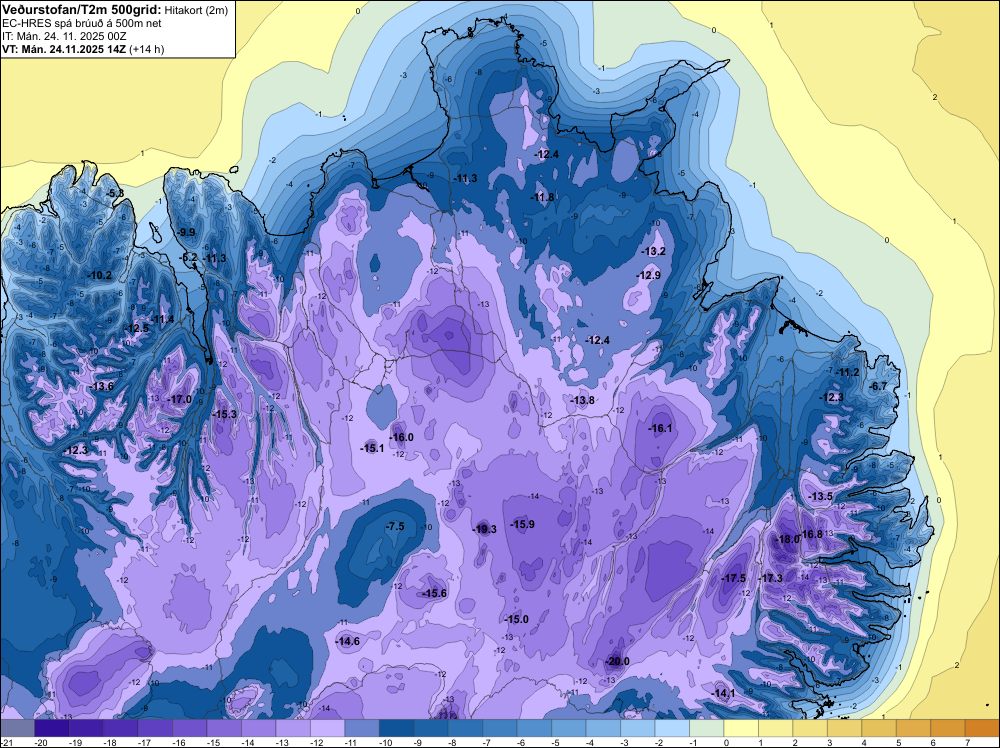Click the -20.0 temperature label on the map
Screen dimensions: 1000x748
(x=617, y=661)
